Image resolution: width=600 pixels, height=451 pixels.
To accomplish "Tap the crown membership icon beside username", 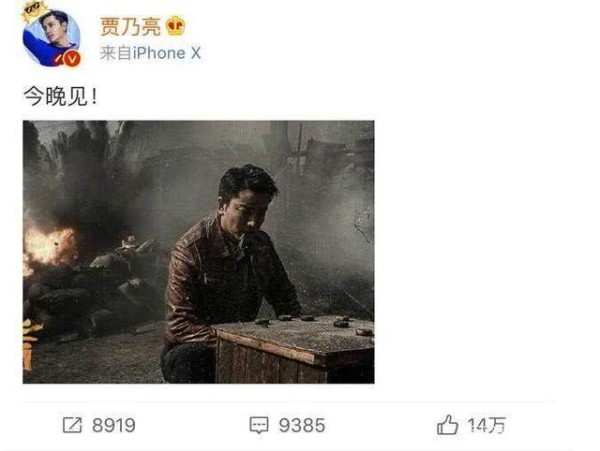I will (x=176, y=26).
